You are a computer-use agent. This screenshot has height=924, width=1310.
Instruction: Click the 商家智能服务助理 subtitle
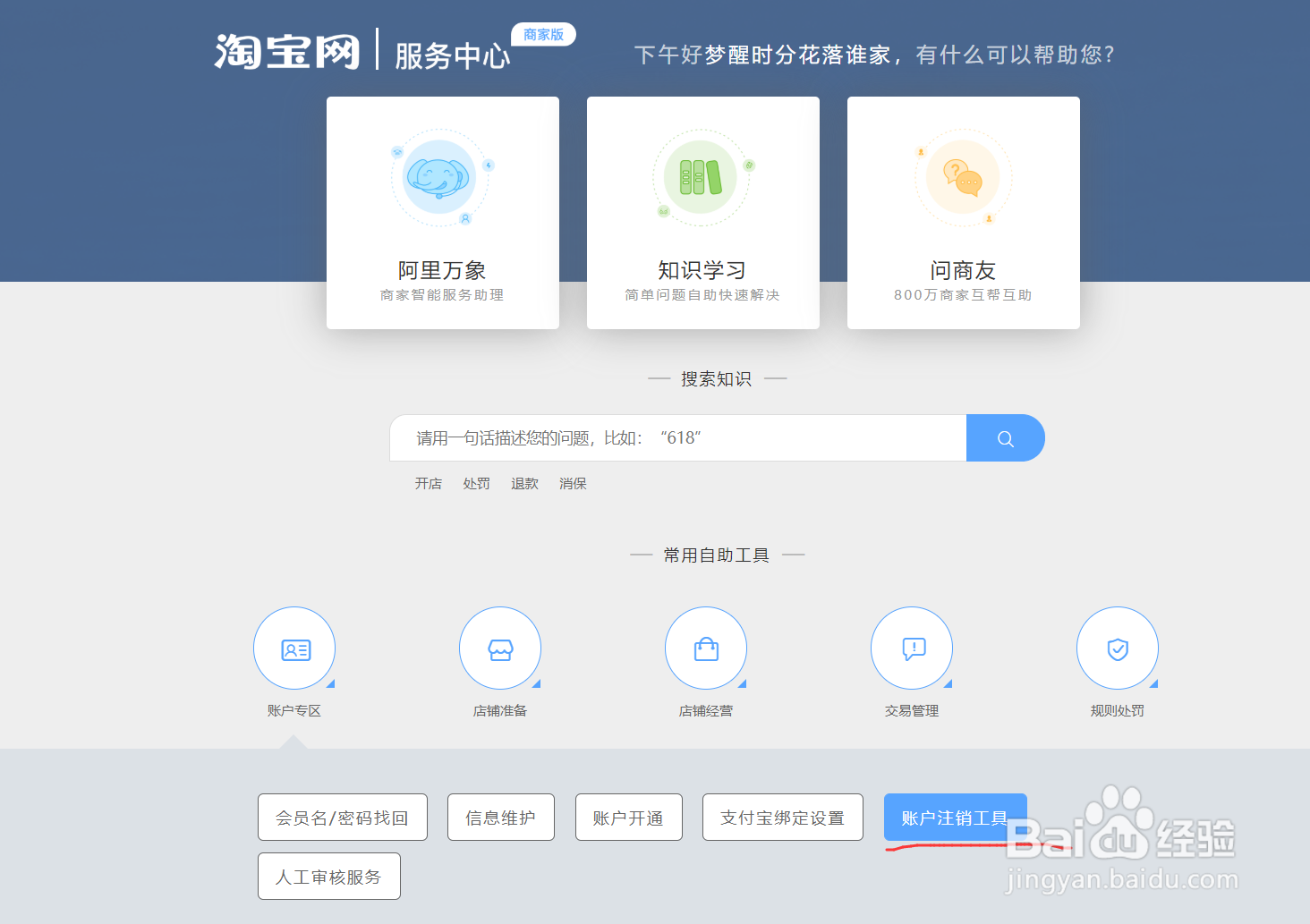tap(442, 295)
